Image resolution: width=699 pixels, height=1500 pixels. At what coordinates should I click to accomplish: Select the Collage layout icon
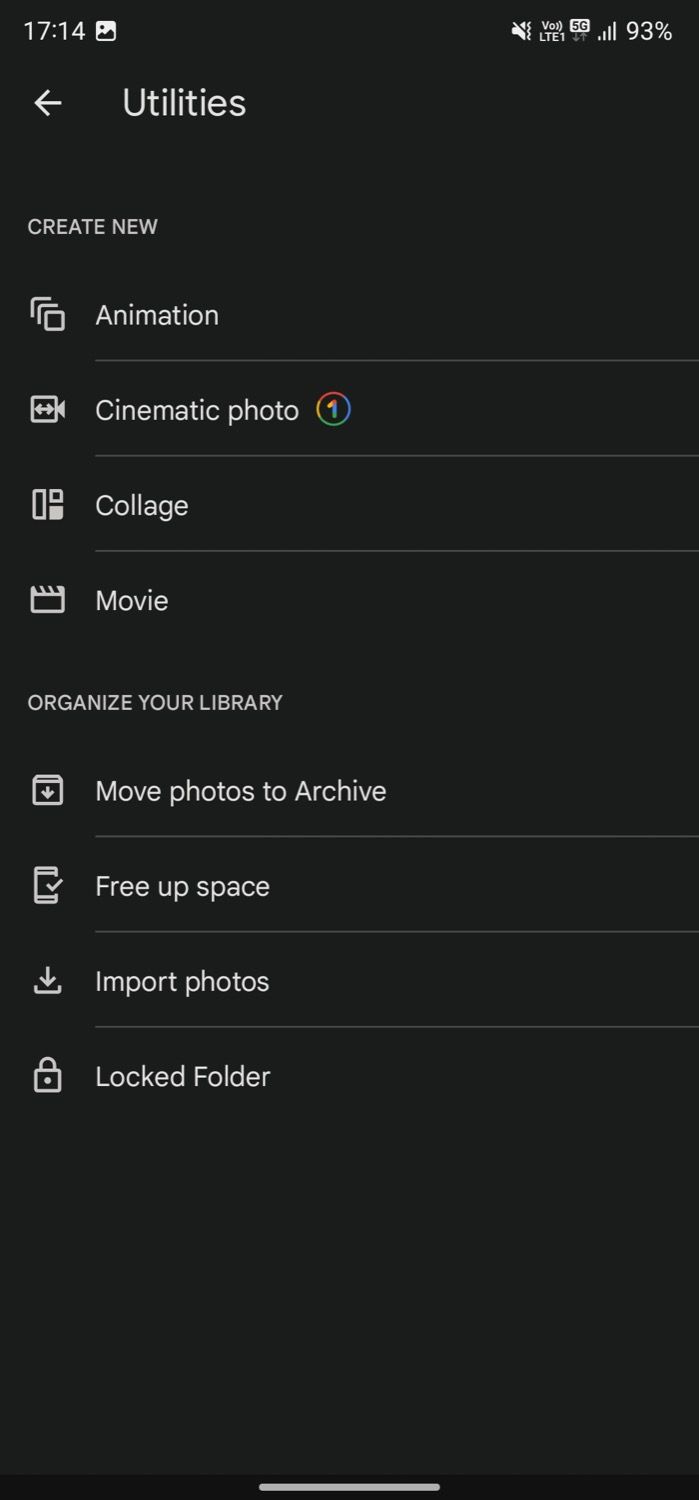[x=47, y=505]
